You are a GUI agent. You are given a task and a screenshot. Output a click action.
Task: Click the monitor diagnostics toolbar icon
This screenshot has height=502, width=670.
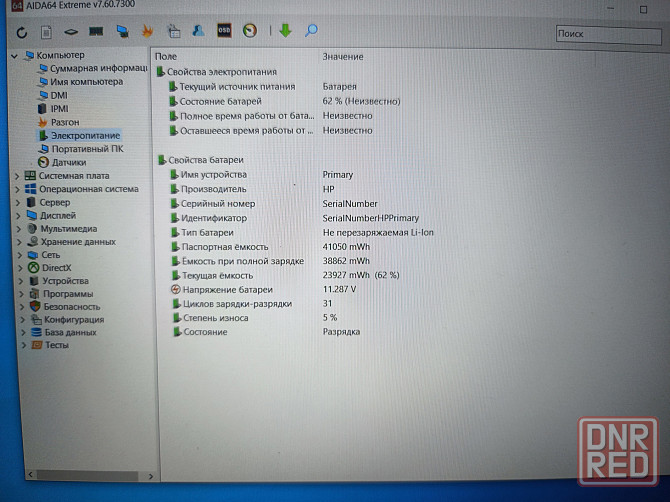(122, 31)
